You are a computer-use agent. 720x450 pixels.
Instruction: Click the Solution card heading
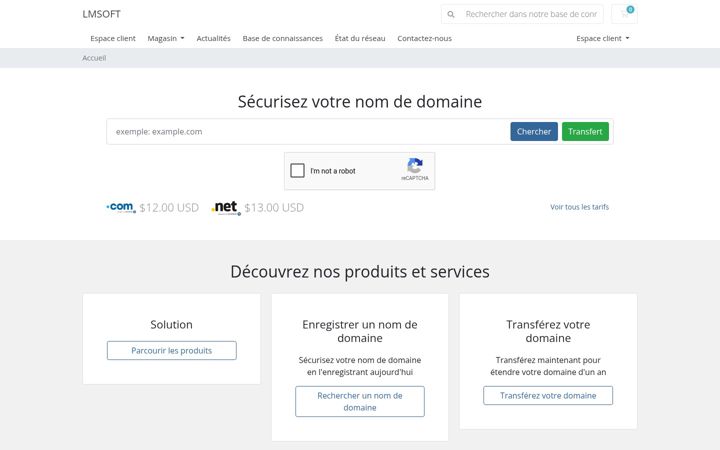coord(171,324)
